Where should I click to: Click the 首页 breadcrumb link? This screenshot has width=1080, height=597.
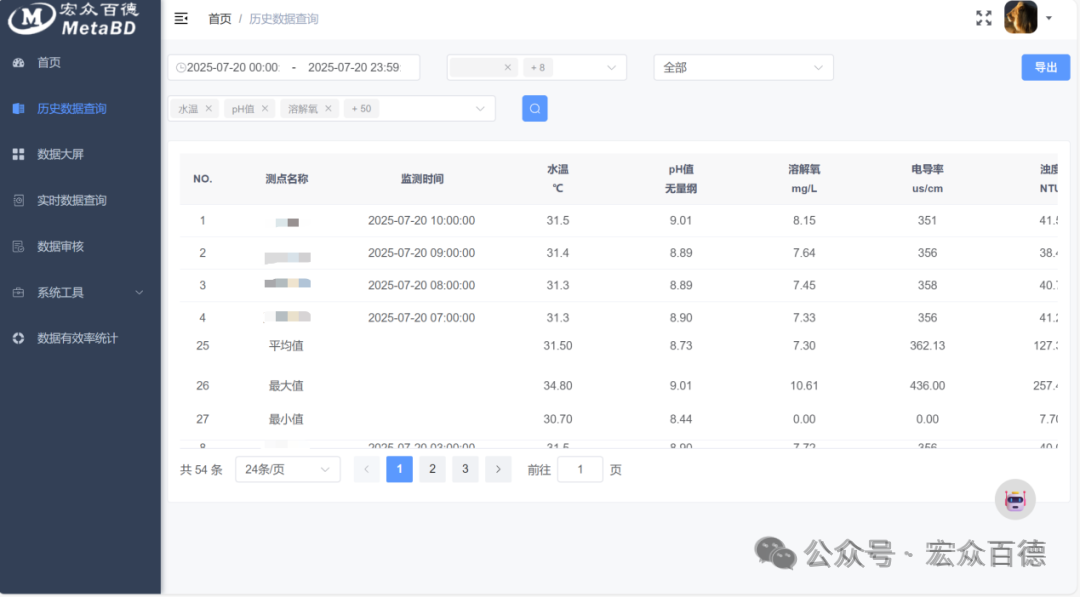click(219, 18)
